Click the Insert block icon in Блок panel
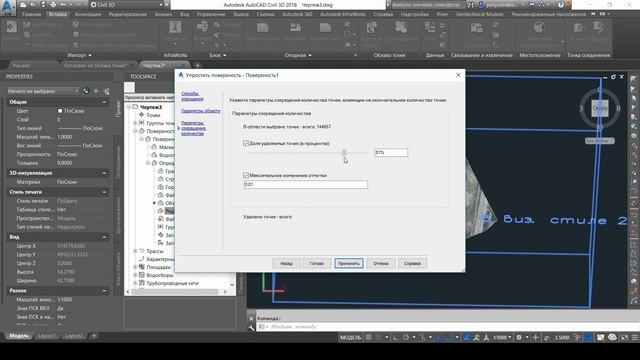The height and width of the screenshot is (360, 640). tap(202, 28)
